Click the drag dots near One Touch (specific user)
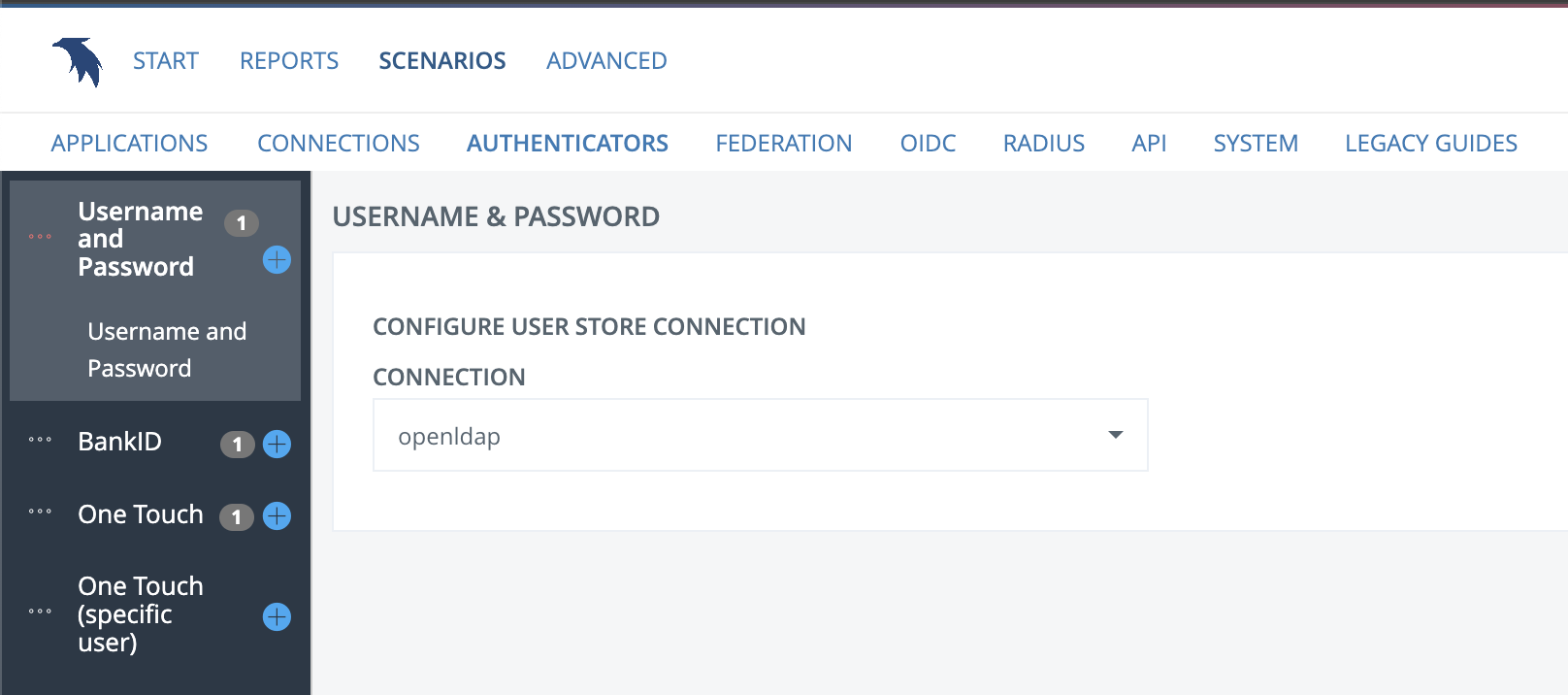1568x695 pixels. coord(39,612)
